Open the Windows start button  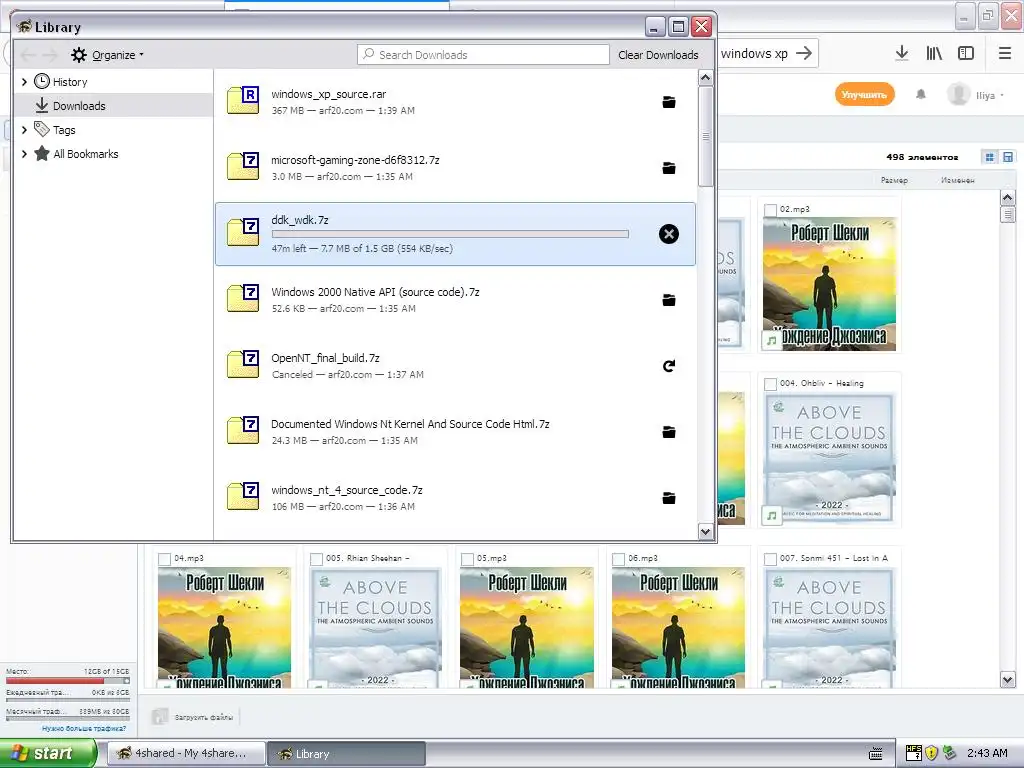tap(47, 754)
